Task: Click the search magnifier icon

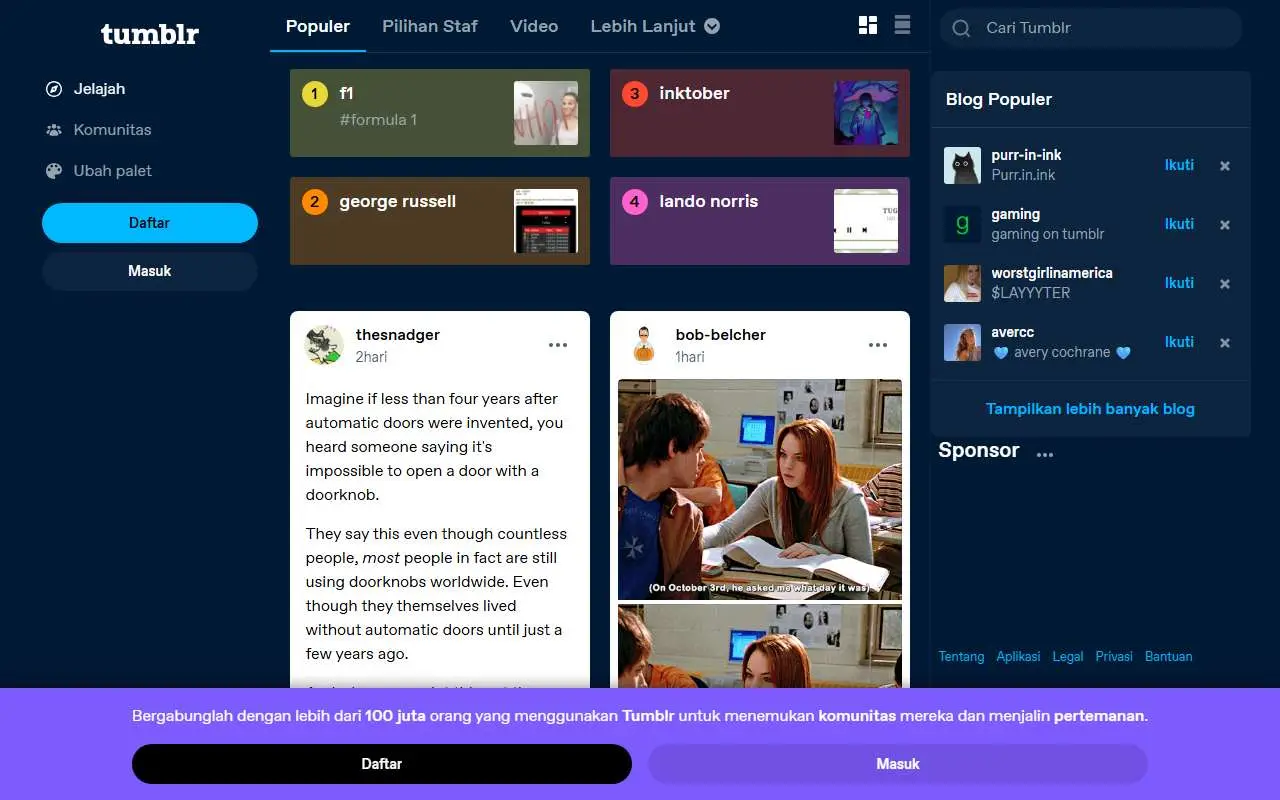Action: (x=961, y=28)
